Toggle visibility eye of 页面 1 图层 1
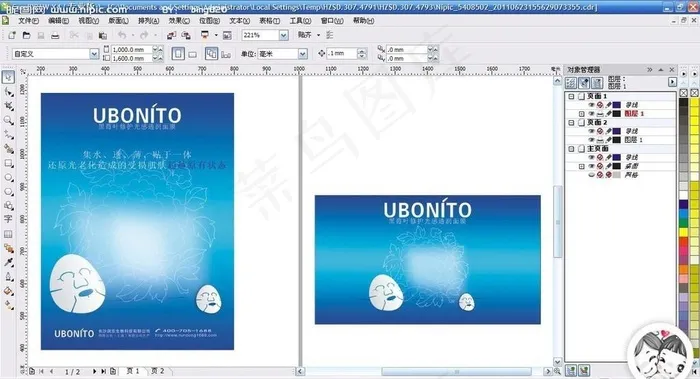 pos(591,114)
